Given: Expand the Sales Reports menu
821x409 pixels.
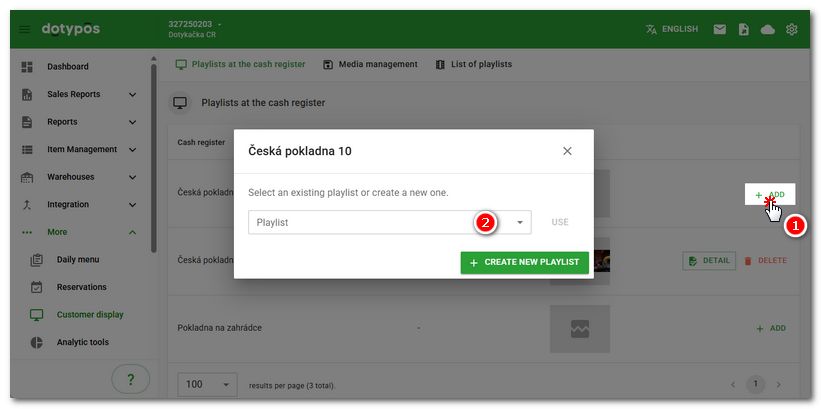Looking at the screenshot, I should click(132, 95).
